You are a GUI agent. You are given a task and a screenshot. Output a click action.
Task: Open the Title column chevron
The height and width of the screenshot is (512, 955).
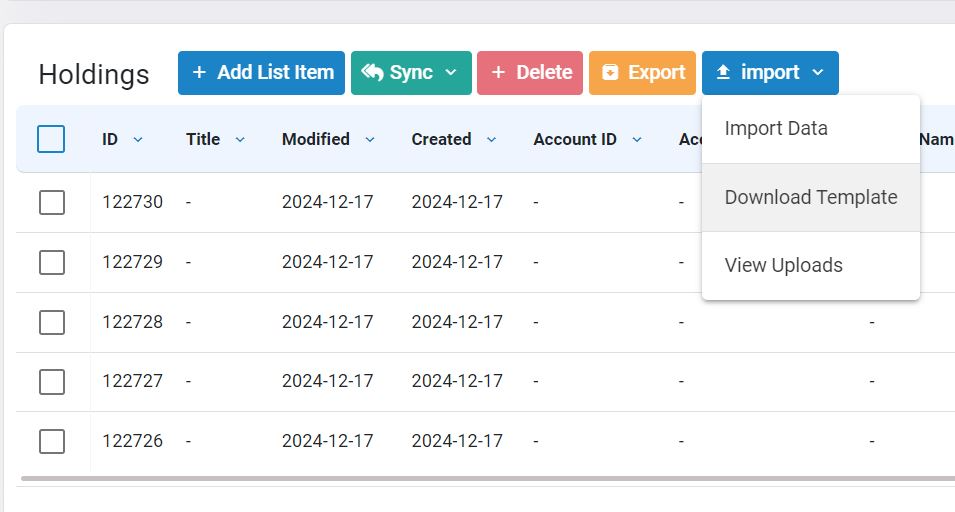tap(240, 139)
